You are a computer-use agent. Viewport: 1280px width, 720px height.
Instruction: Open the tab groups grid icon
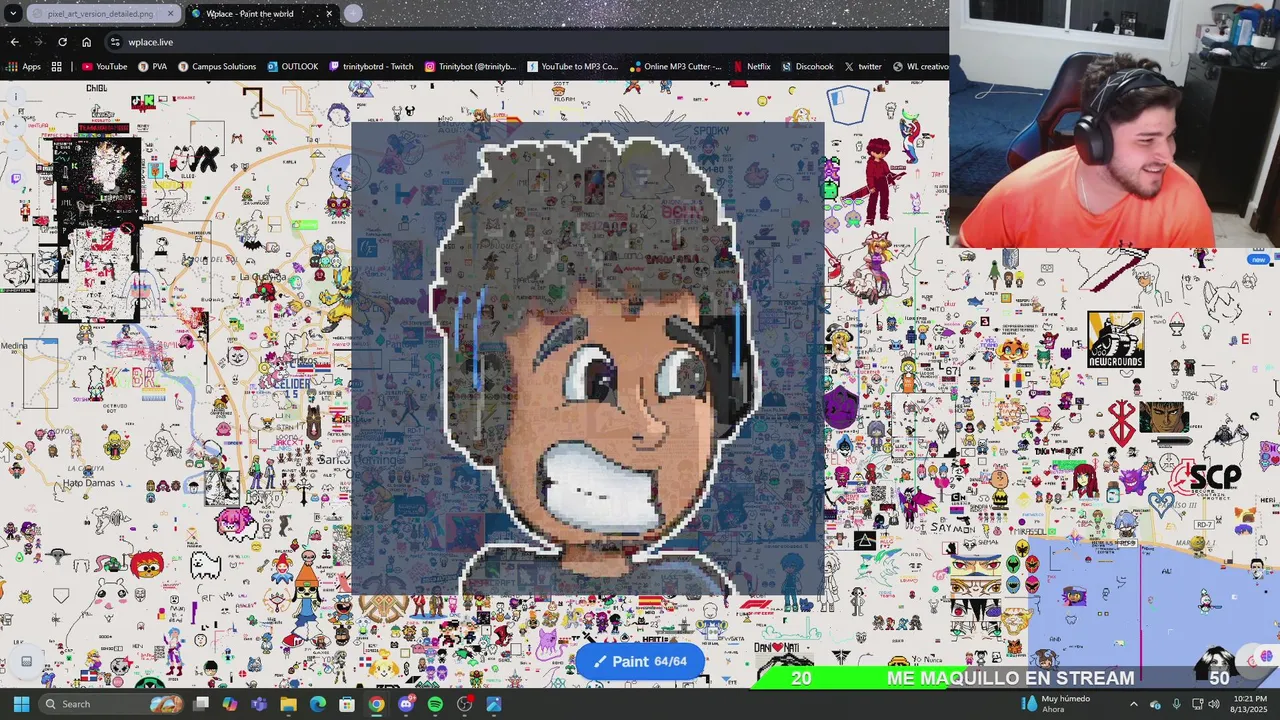(x=57, y=67)
